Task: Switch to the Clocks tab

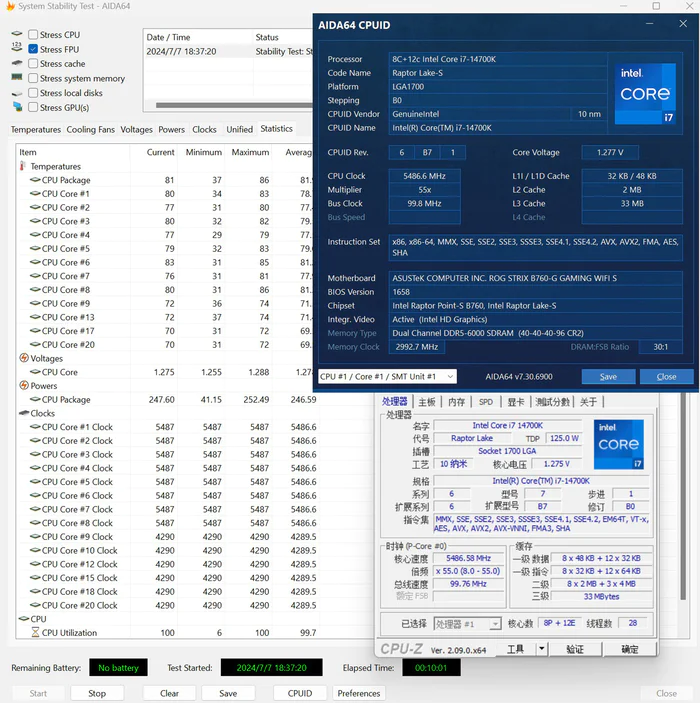Action: (x=204, y=130)
